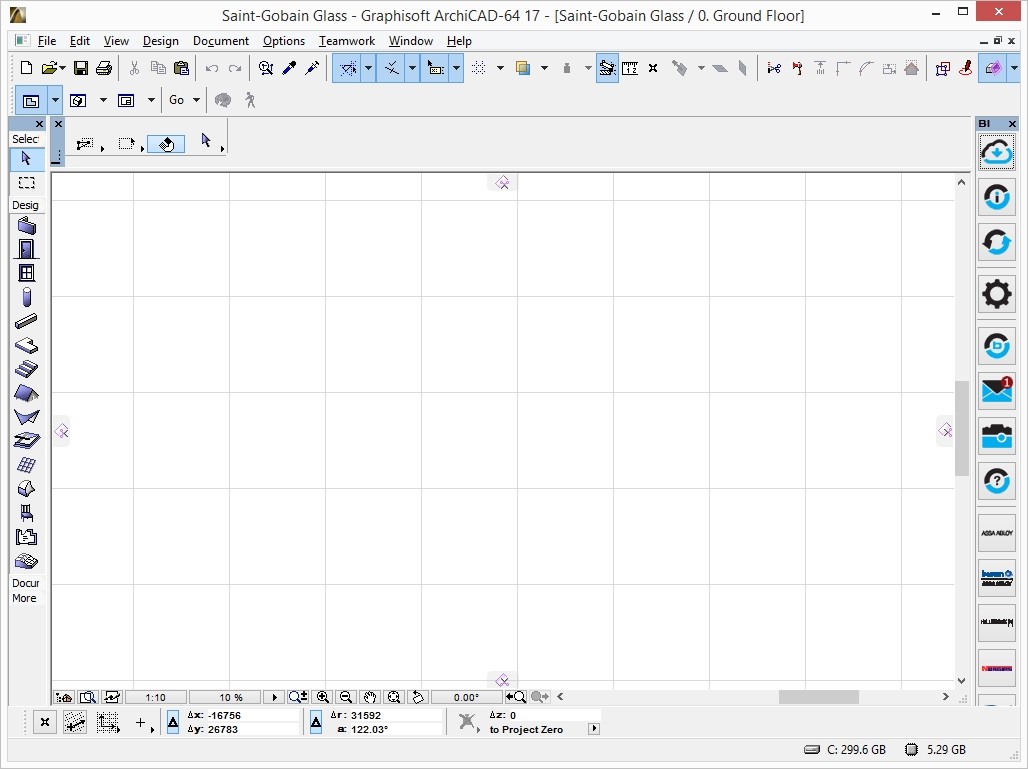Screen dimensions: 1028x769
Task: Click the 10 % zoom value button
Action: pyautogui.click(x=225, y=697)
